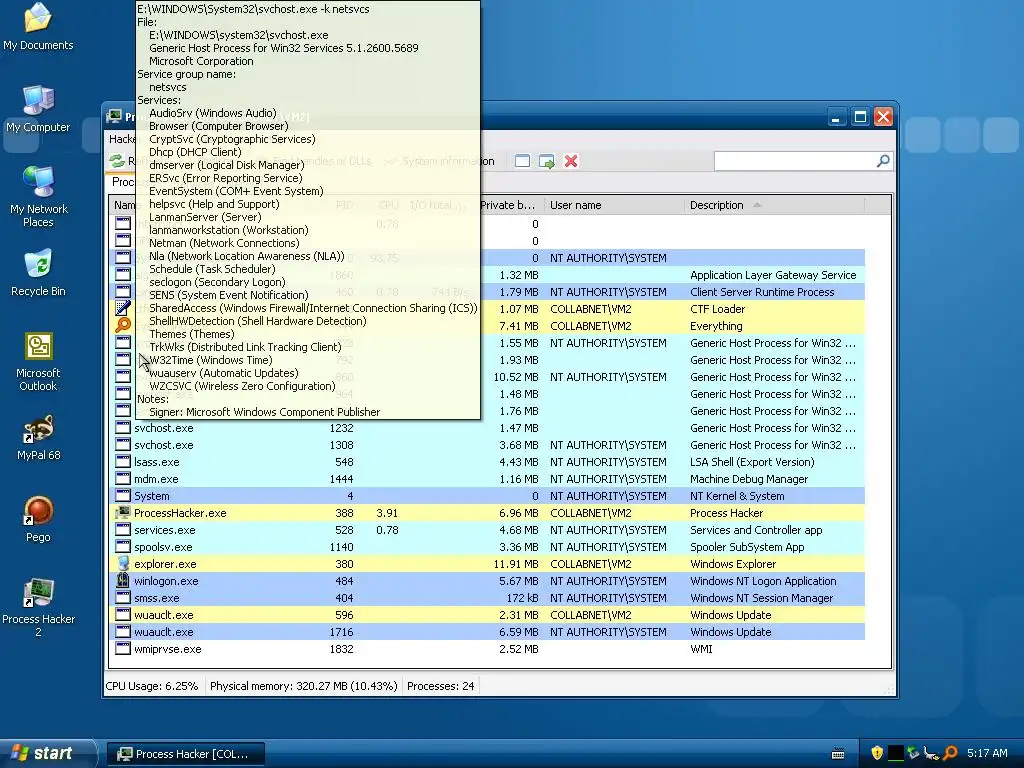Sort by the User name column header
Image resolution: width=1024 pixels, height=768 pixels.
coord(615,205)
